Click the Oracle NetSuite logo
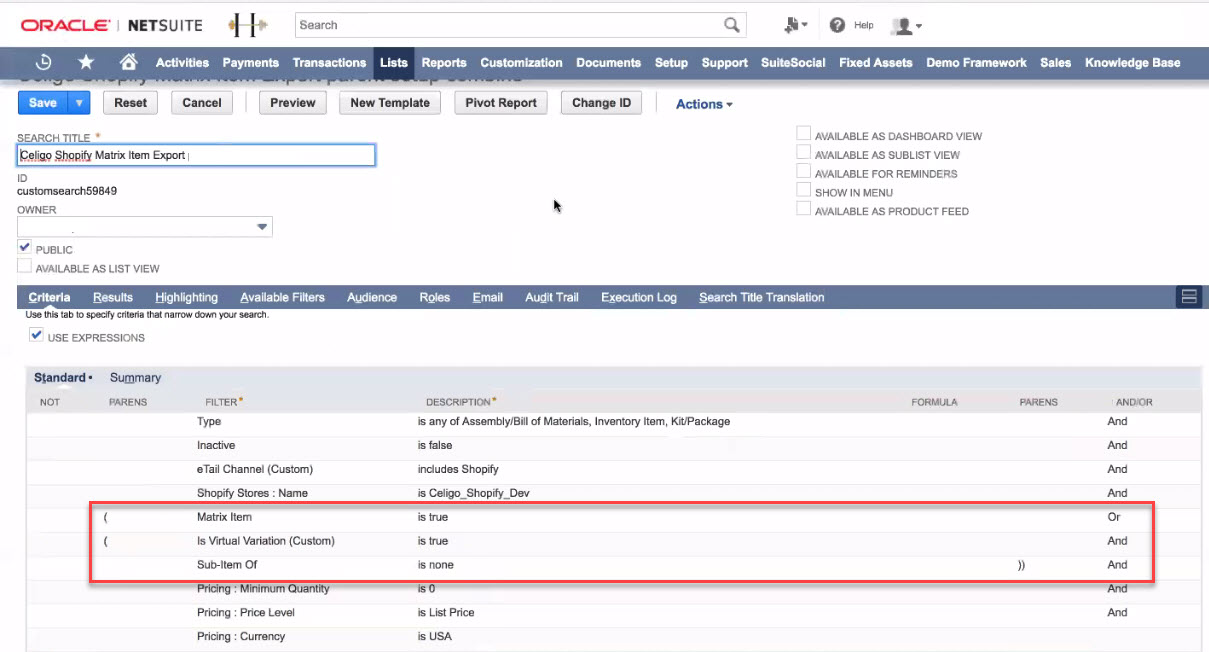Image resolution: width=1209 pixels, height=652 pixels. pyautogui.click(x=111, y=25)
